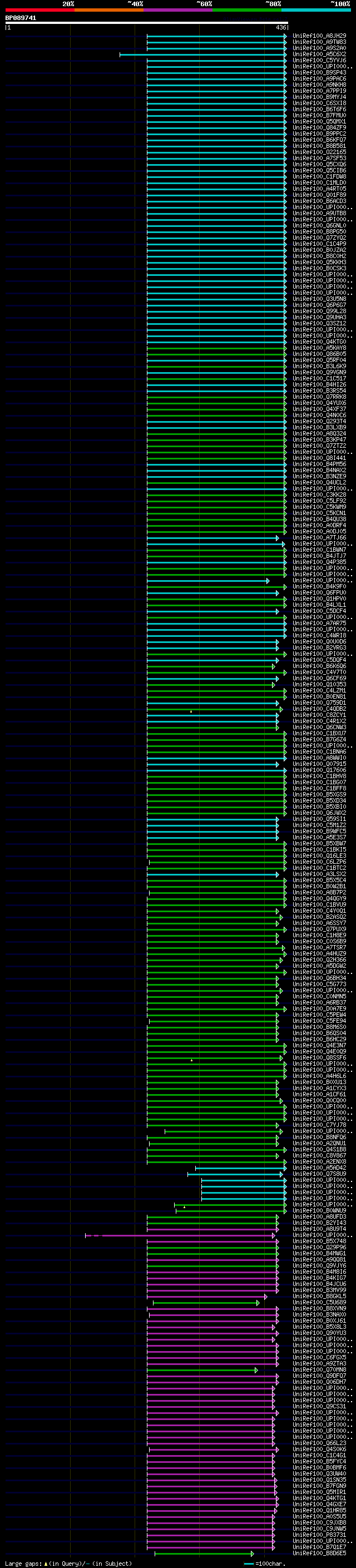Select the UniRef100_Q5MIR1 label
This screenshot has height=1568, width=356.
(x=319, y=1492)
